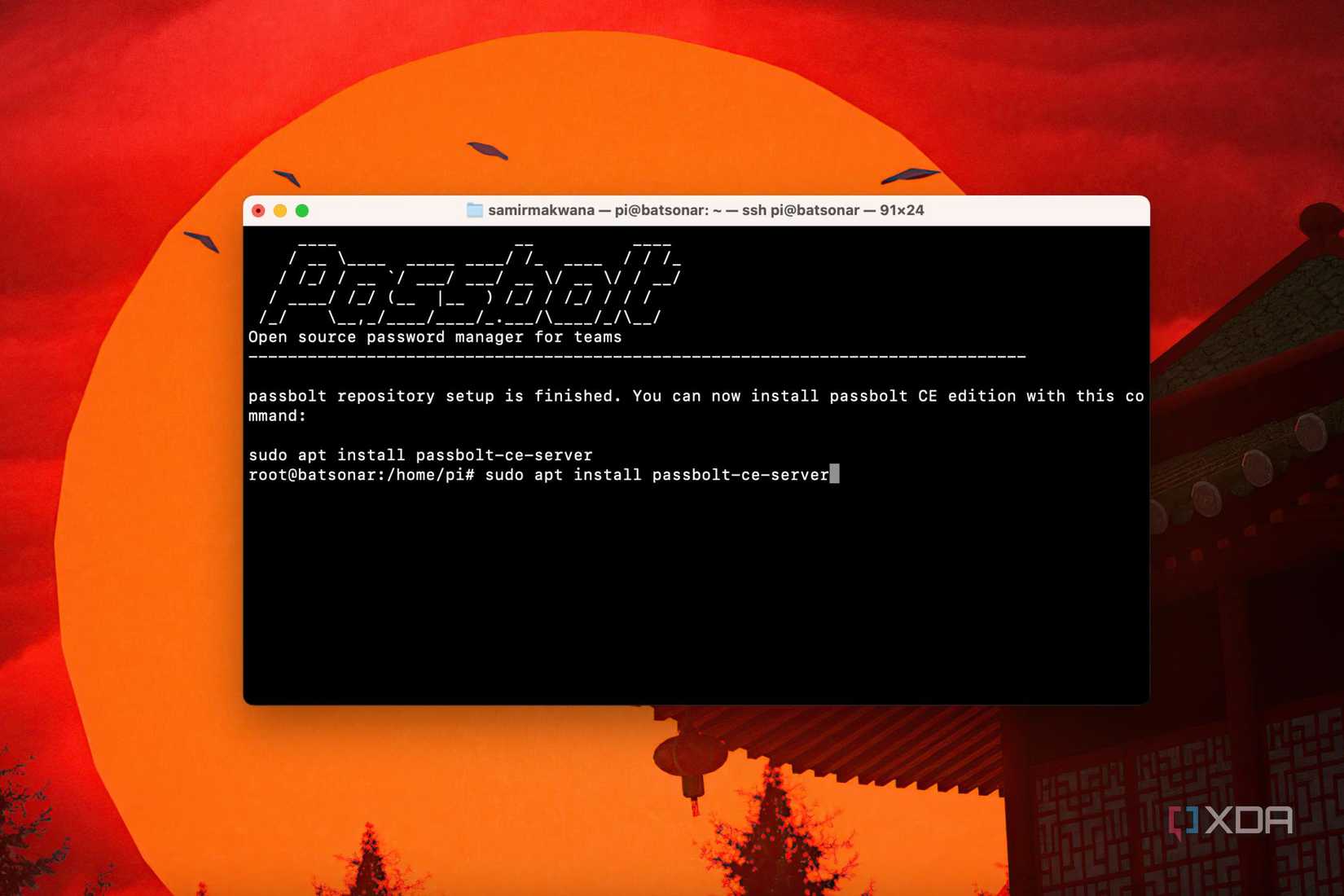Click the folder proxy icon in title bar
The width and height of the screenshot is (1344, 896).
(x=475, y=210)
